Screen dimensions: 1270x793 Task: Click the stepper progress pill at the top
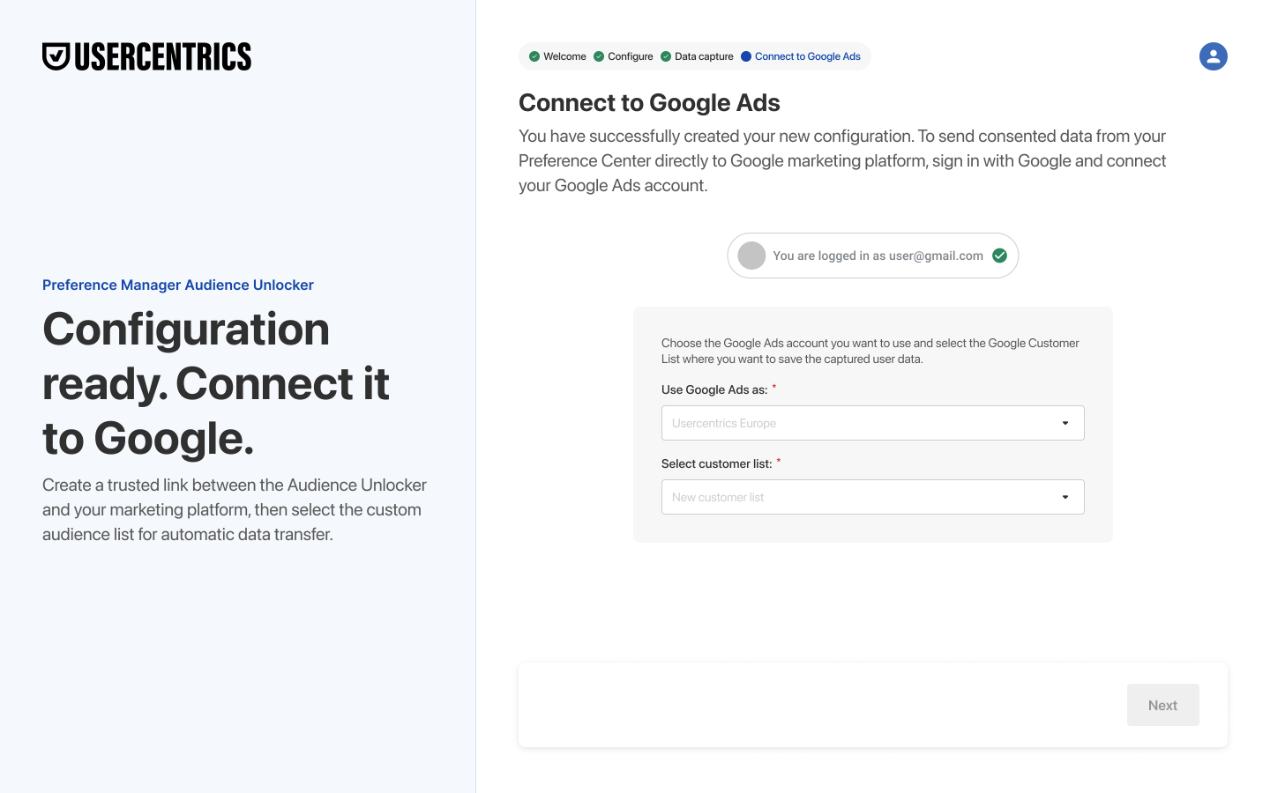693,56
